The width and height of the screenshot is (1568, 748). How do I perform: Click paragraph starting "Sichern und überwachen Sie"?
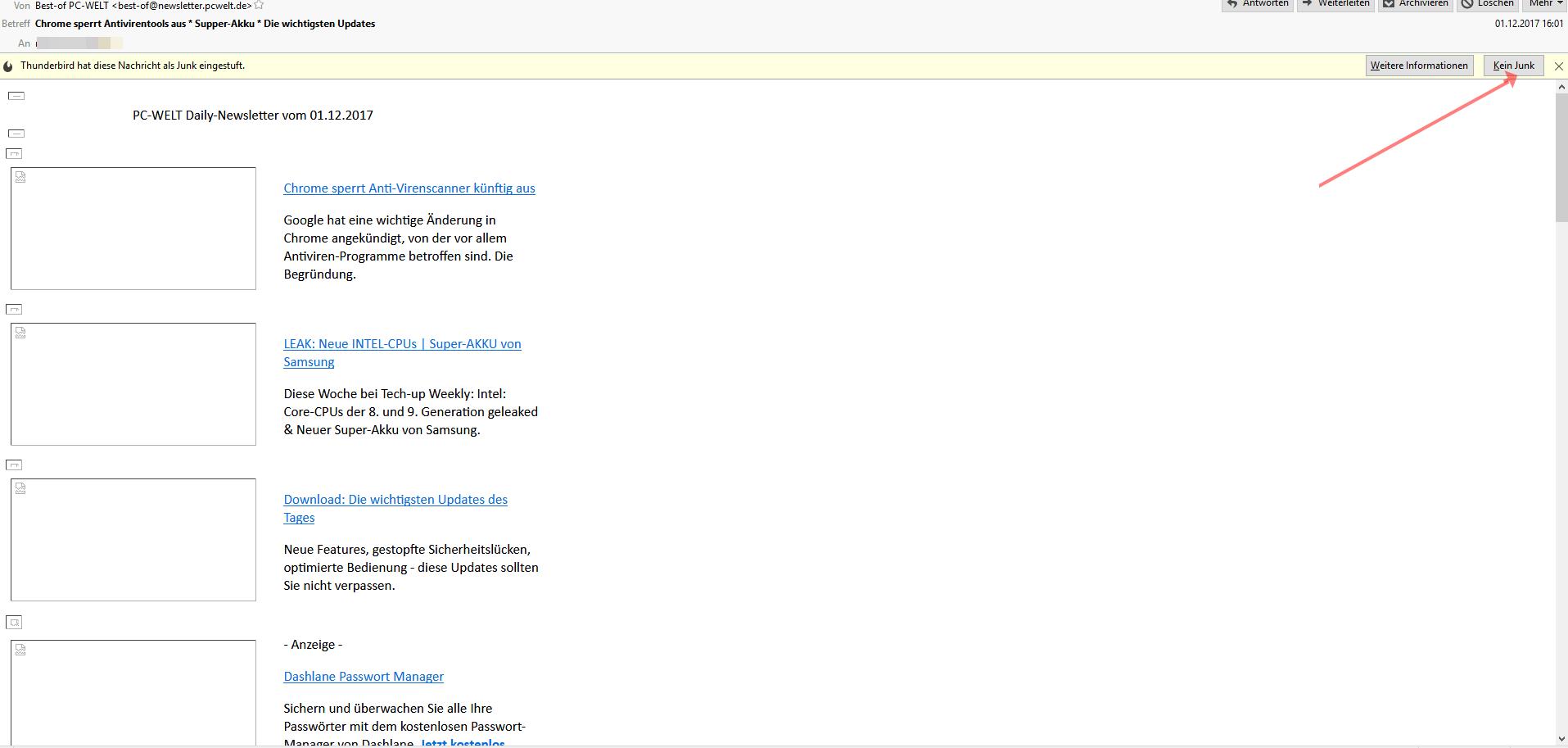pos(405,723)
